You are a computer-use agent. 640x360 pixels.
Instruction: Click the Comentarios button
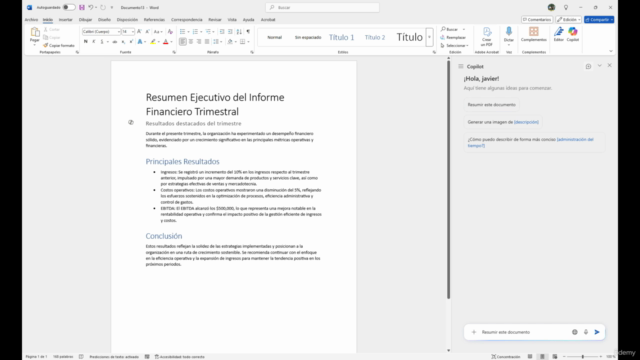pos(537,20)
